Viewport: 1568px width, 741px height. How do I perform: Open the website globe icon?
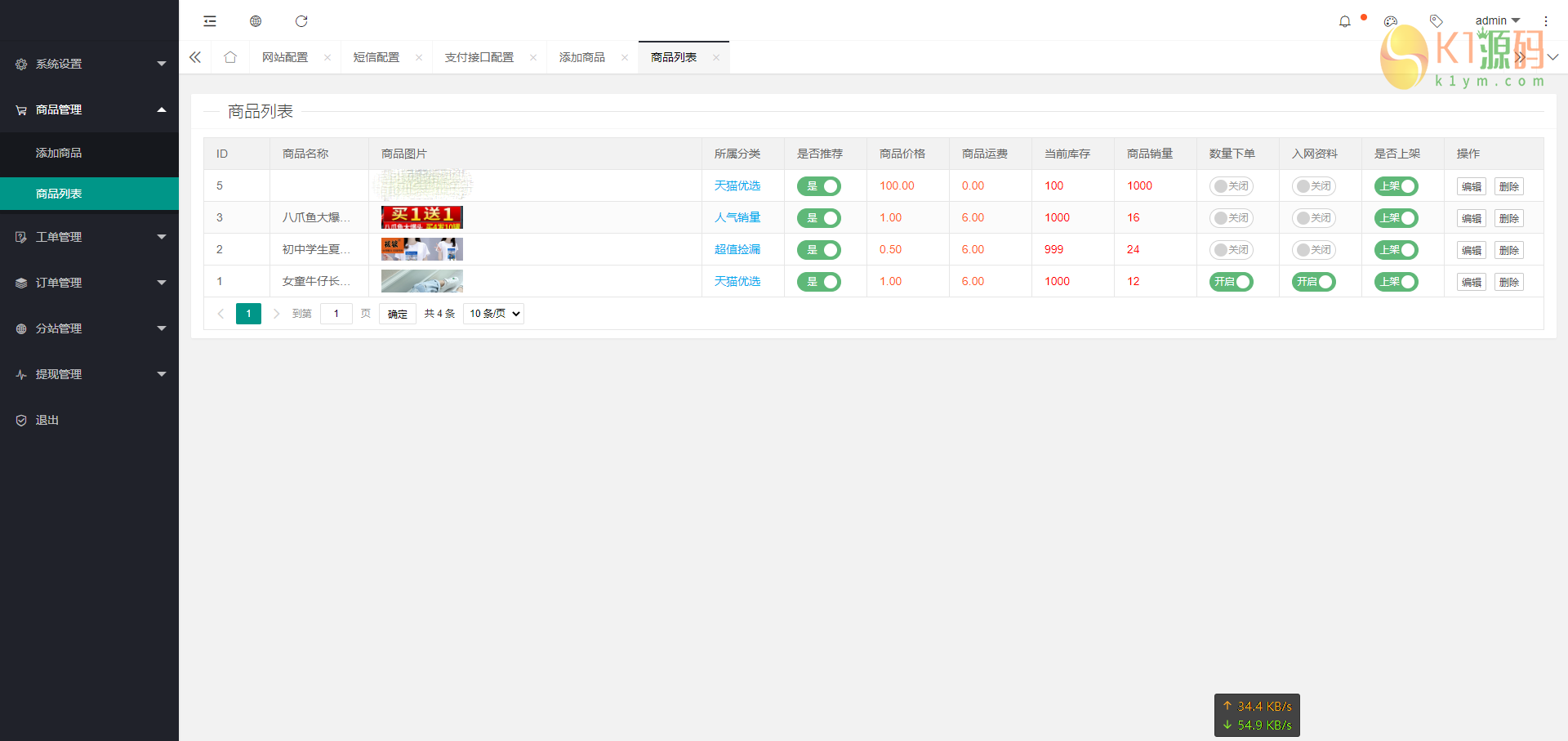click(x=256, y=21)
